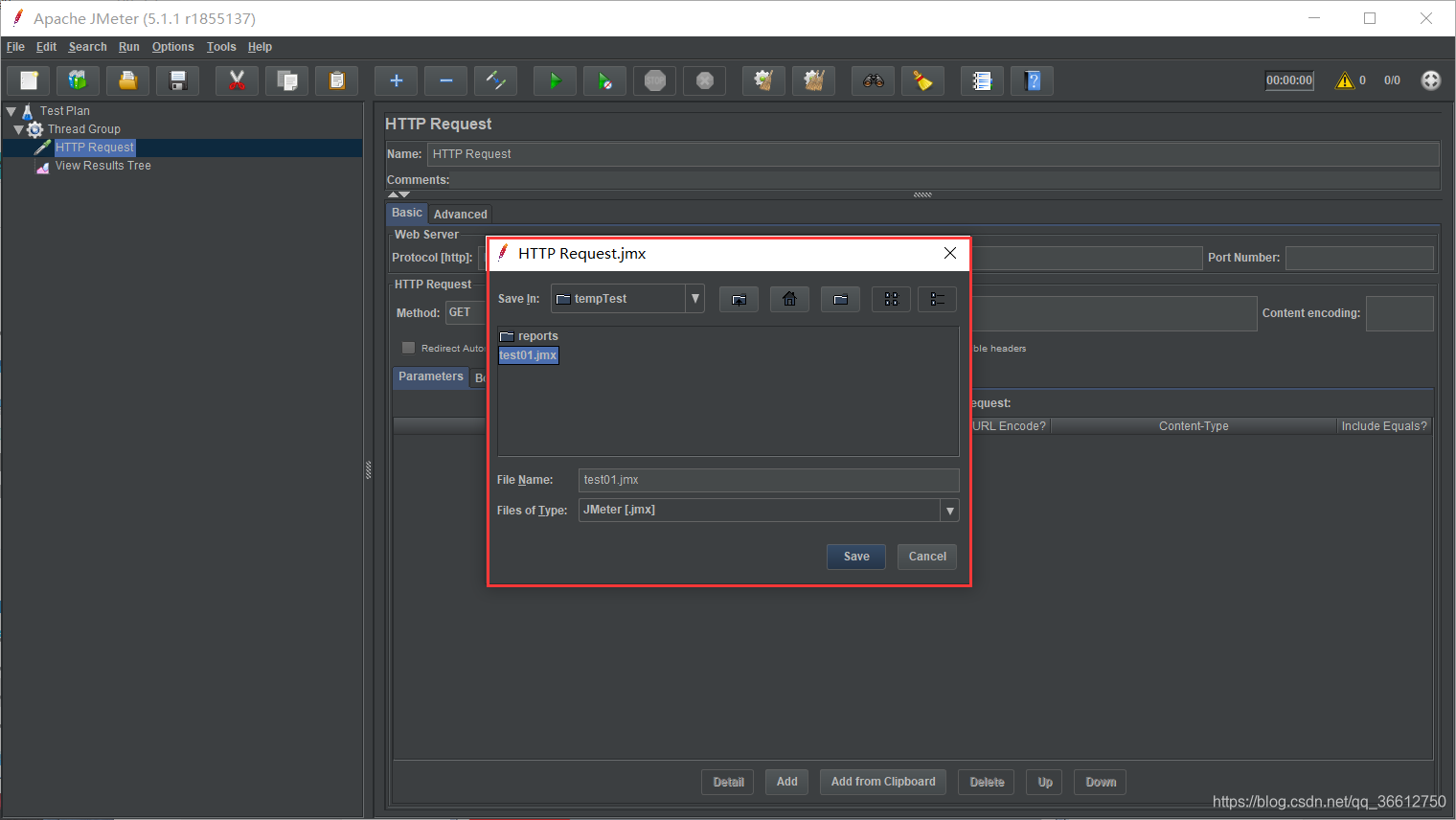Click Create New Folder icon in save dialog
The width and height of the screenshot is (1456, 820).
(840, 300)
